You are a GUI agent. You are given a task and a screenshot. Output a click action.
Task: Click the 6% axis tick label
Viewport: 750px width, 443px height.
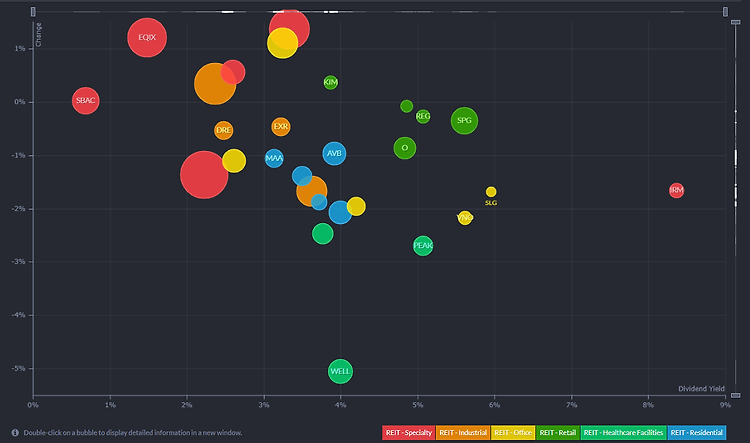(494, 405)
